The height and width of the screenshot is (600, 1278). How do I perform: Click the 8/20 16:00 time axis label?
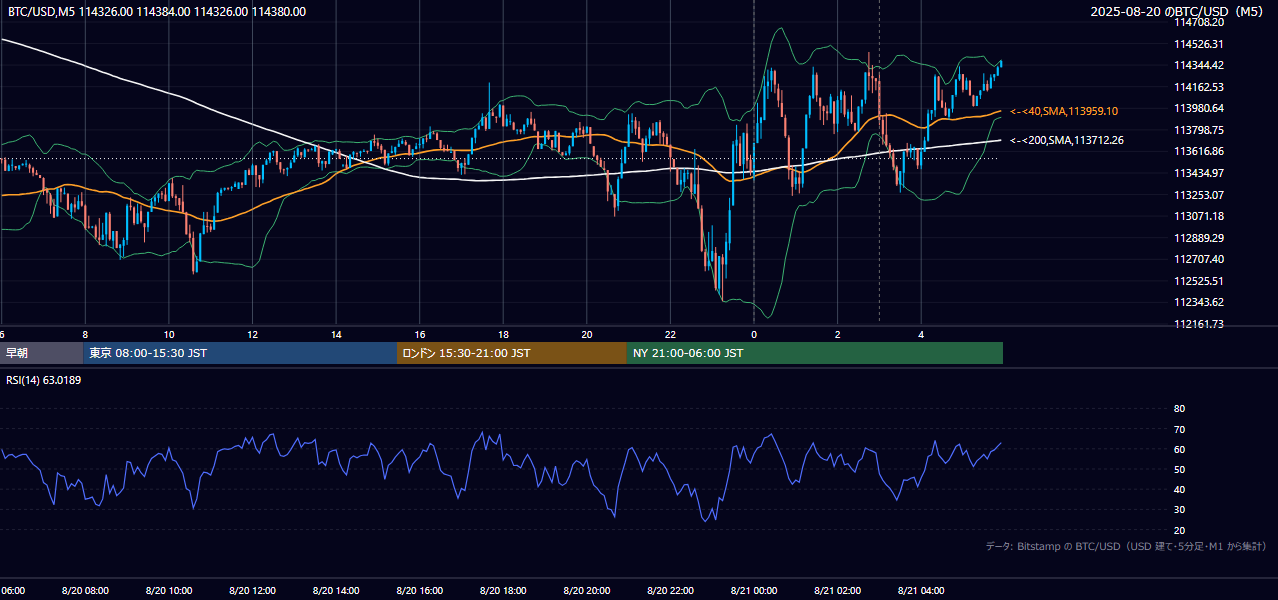(x=420, y=591)
